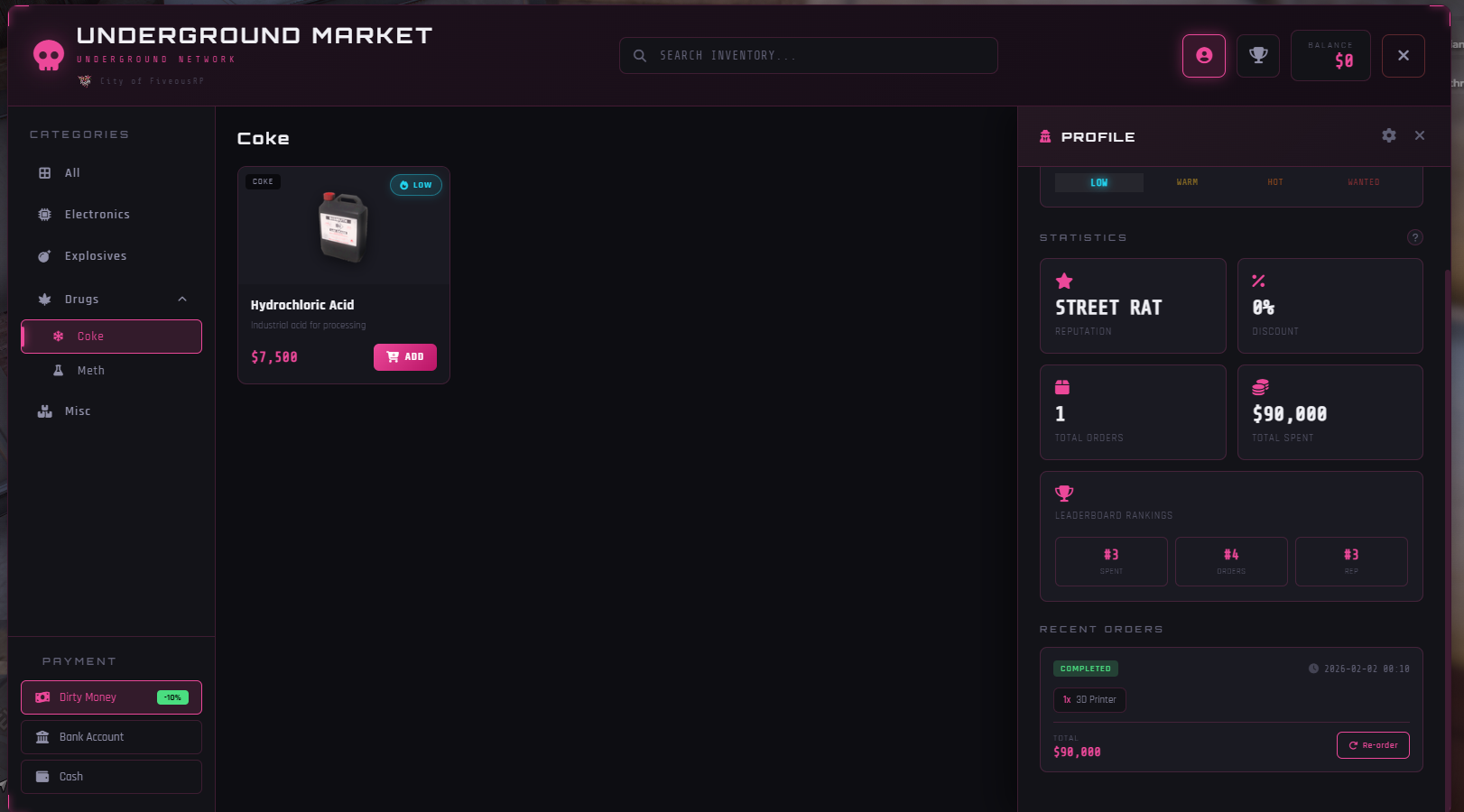Image resolution: width=1464 pixels, height=812 pixels.
Task: Select the All category
Action: 112,173
